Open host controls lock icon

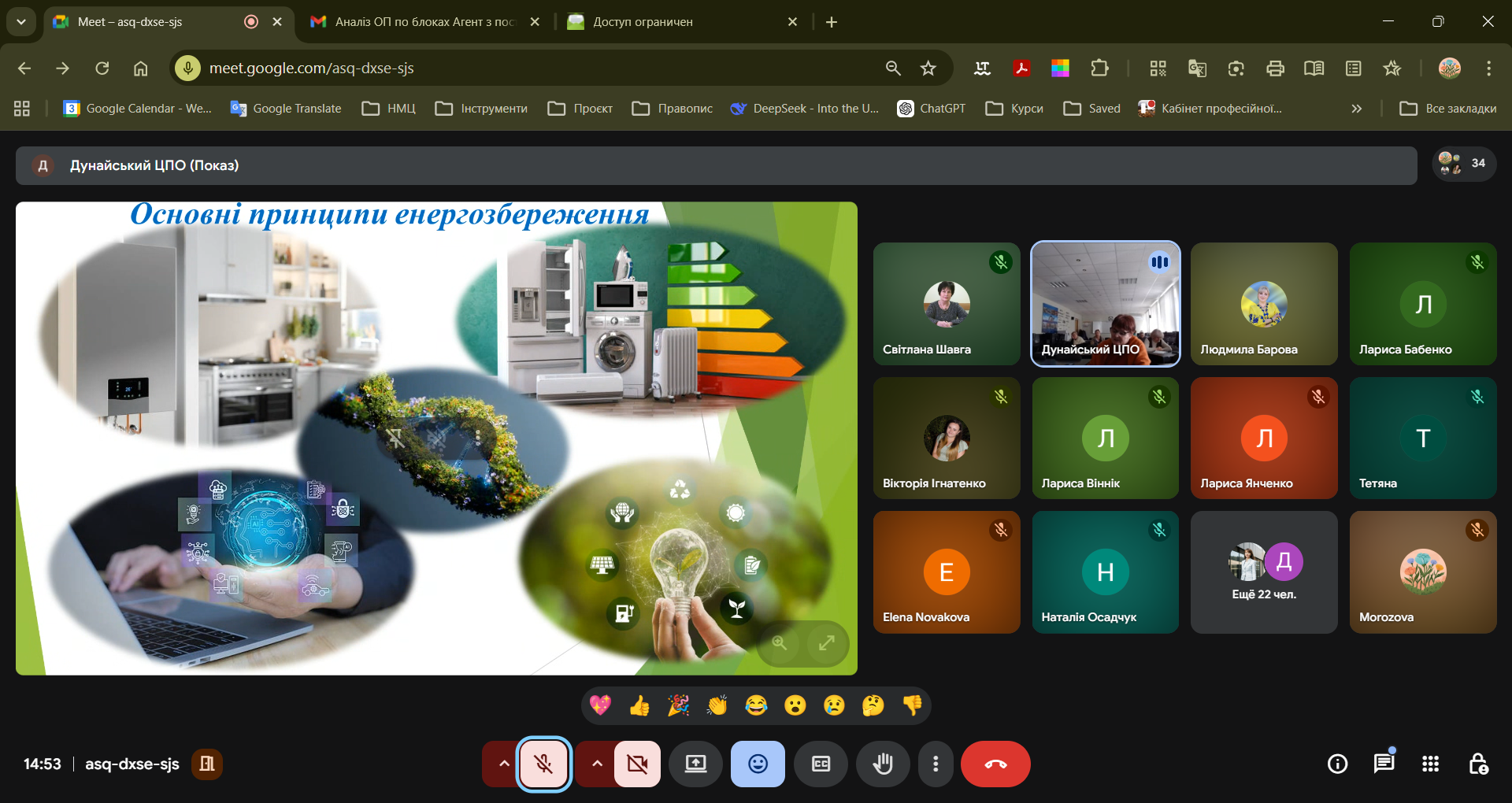click(1478, 764)
